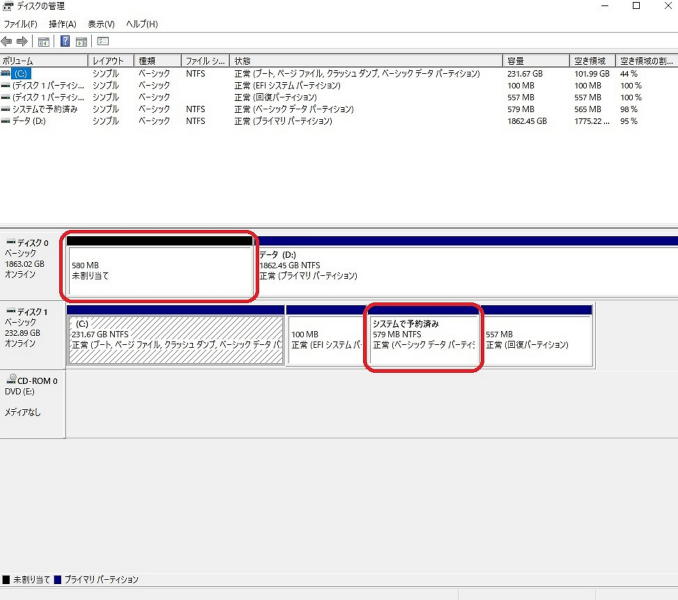Open the ファイル(F) menu
Screen dimensions: 678x600
pos(20,24)
